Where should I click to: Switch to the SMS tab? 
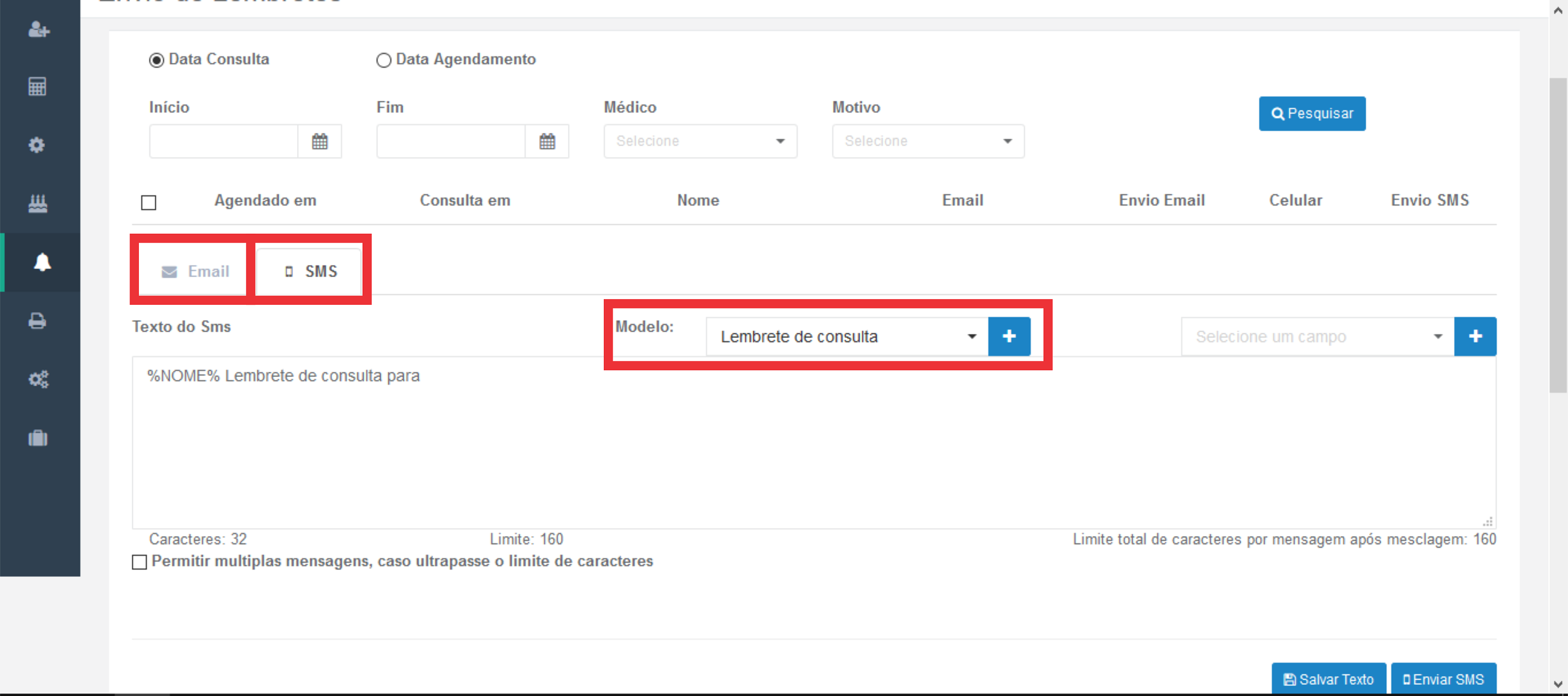click(x=310, y=271)
